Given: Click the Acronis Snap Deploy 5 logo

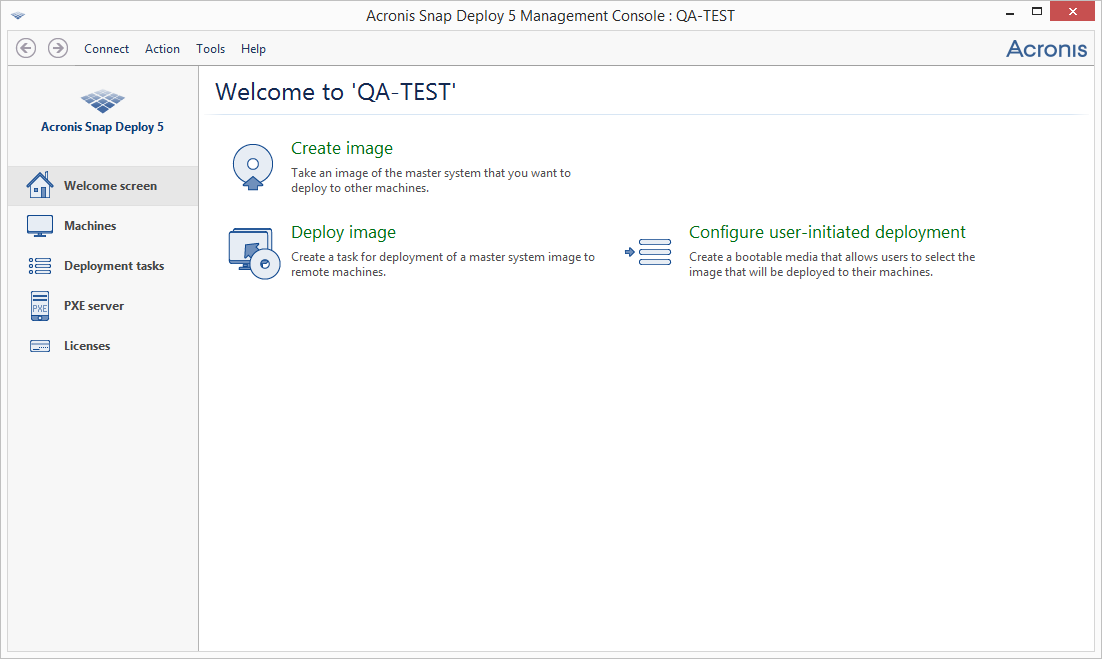Looking at the screenshot, I should tap(103, 101).
